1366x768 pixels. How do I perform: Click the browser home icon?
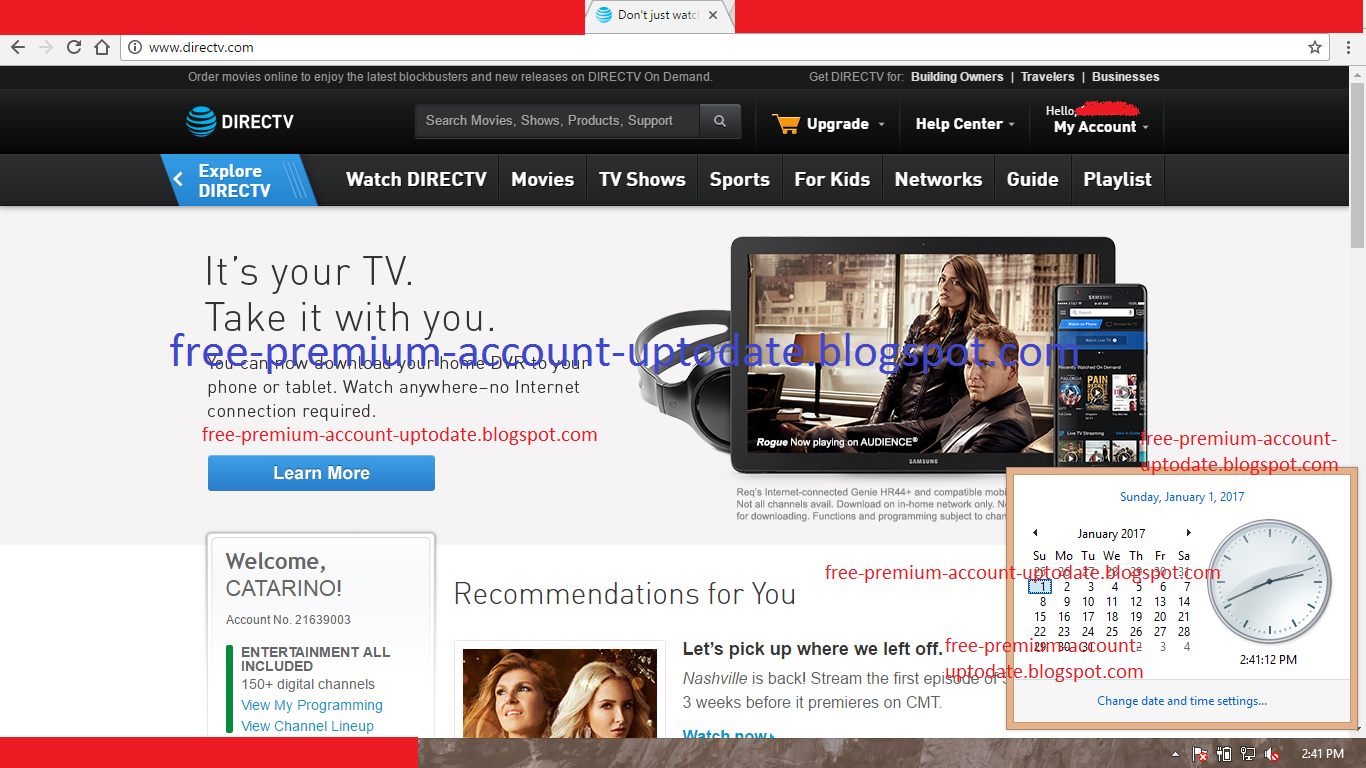click(x=101, y=47)
